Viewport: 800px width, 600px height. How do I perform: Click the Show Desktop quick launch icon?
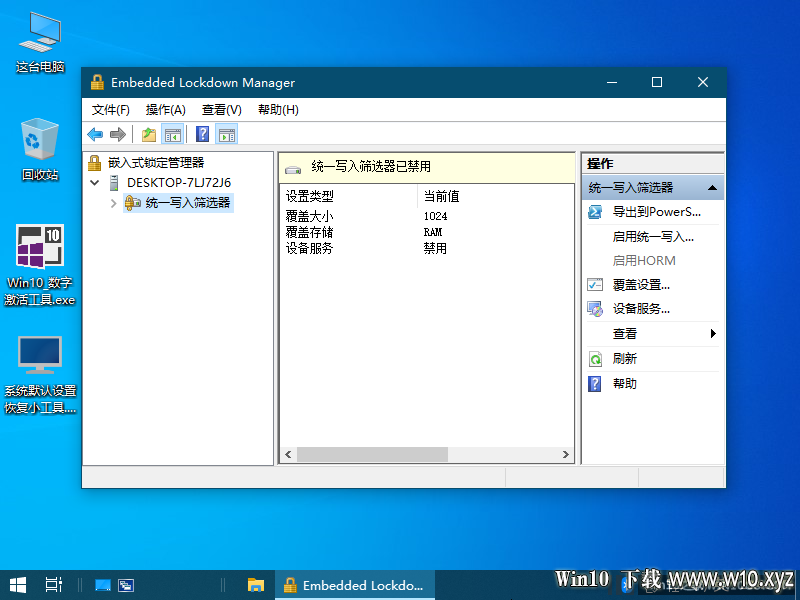click(x=103, y=585)
